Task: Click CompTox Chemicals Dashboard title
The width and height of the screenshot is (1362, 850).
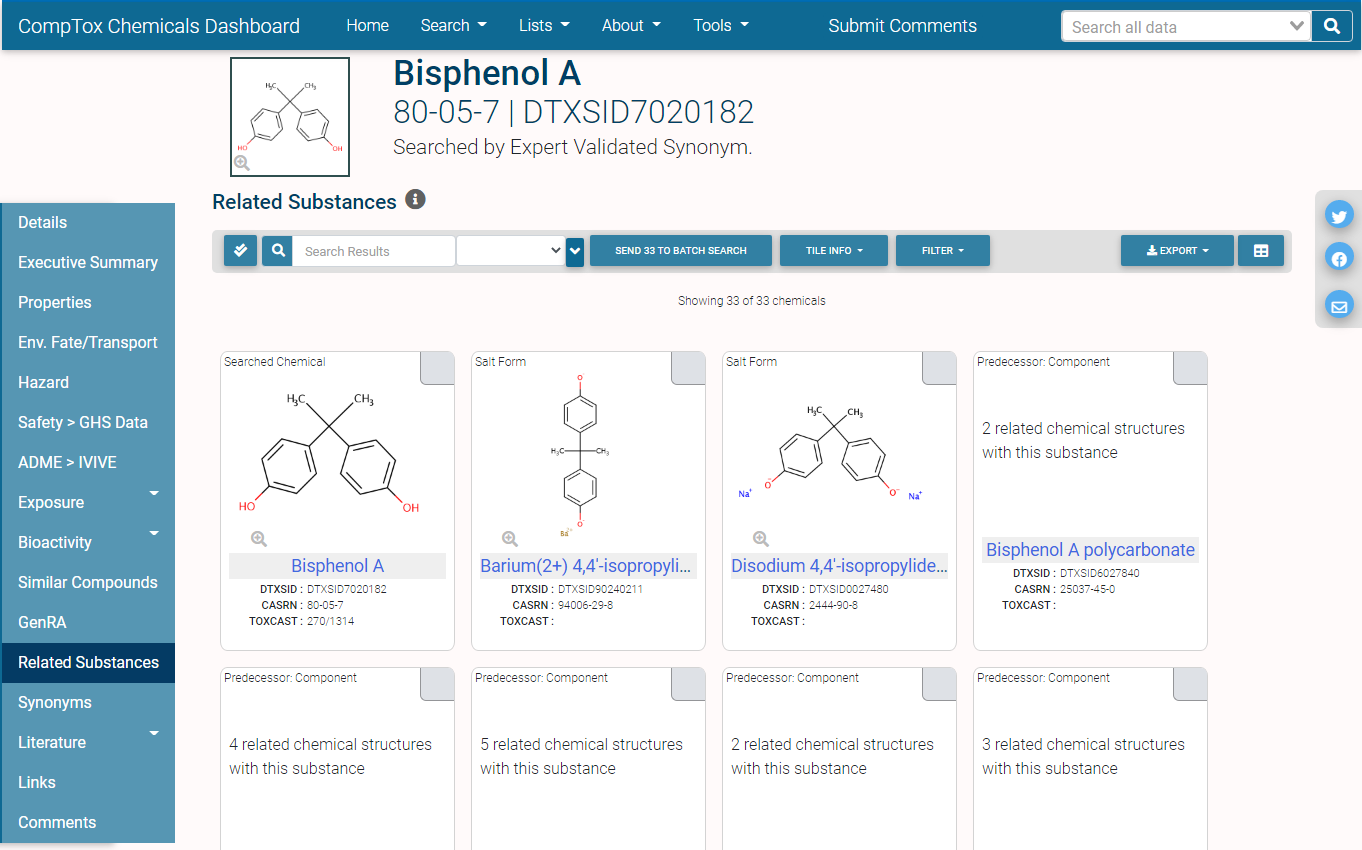Action: [x=159, y=26]
